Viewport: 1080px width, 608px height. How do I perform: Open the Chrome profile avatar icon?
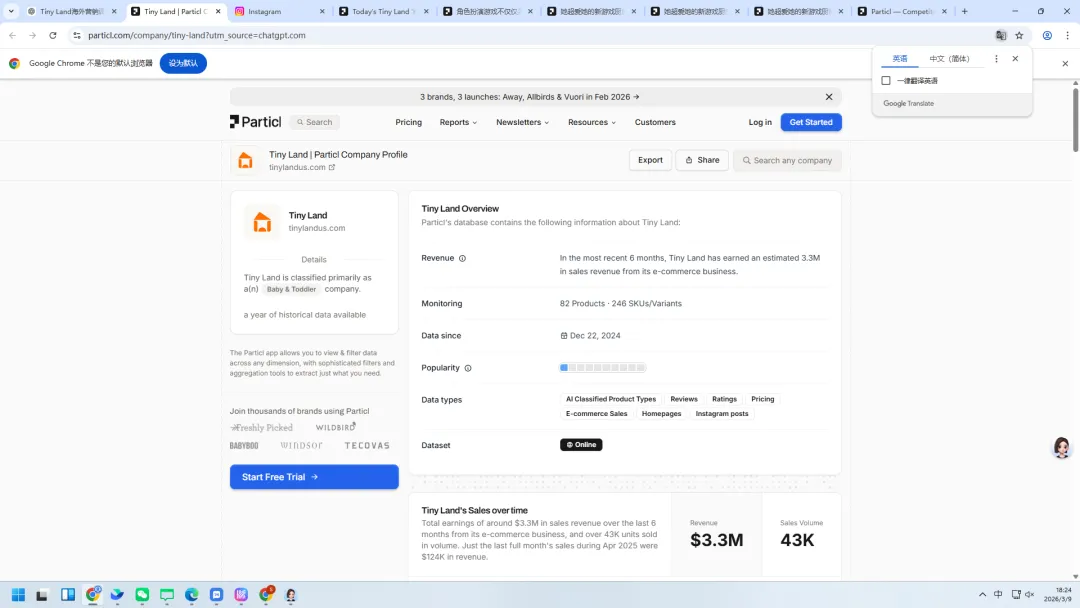pos(1047,35)
